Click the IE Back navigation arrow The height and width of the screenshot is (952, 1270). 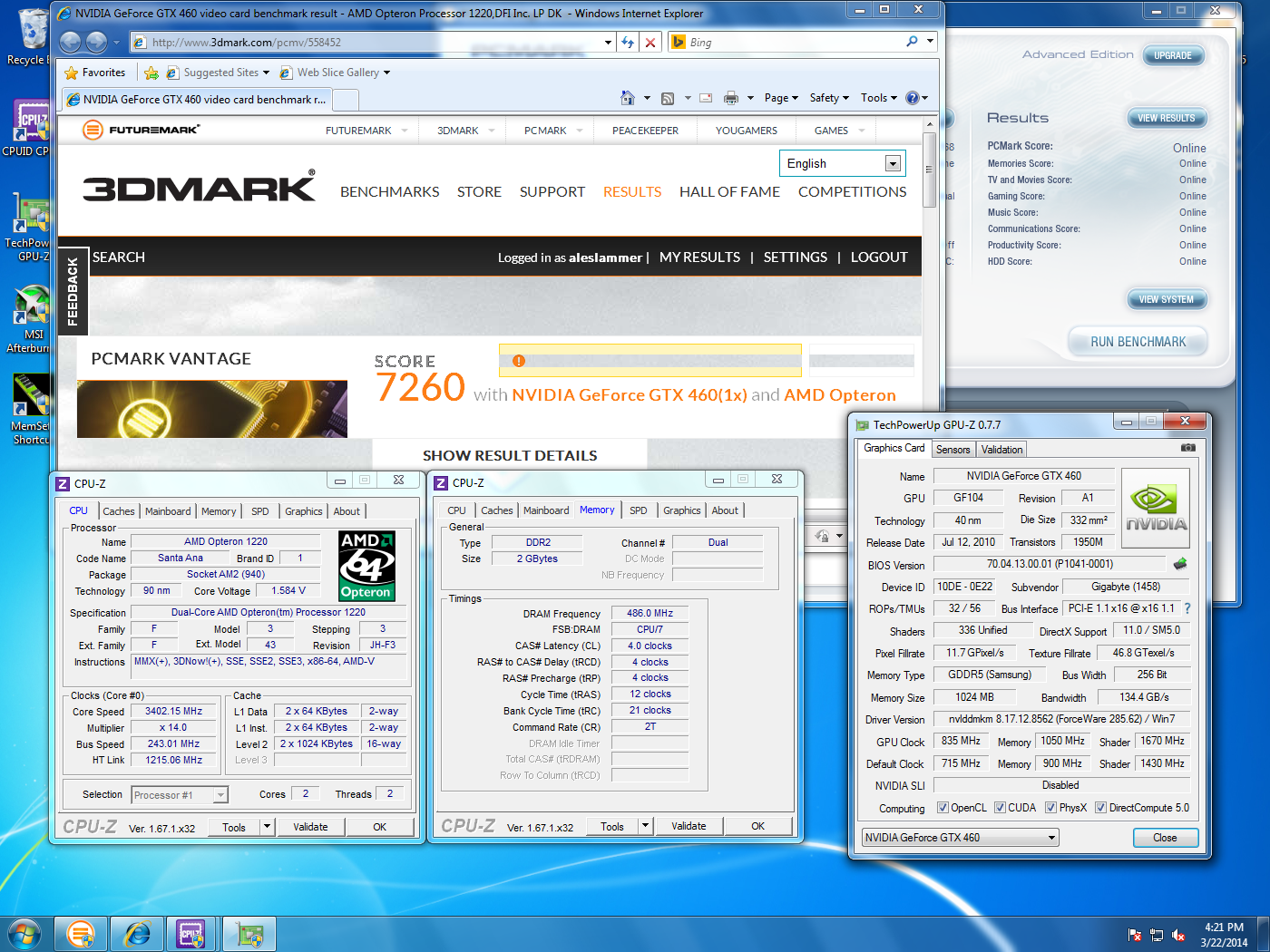70,42
